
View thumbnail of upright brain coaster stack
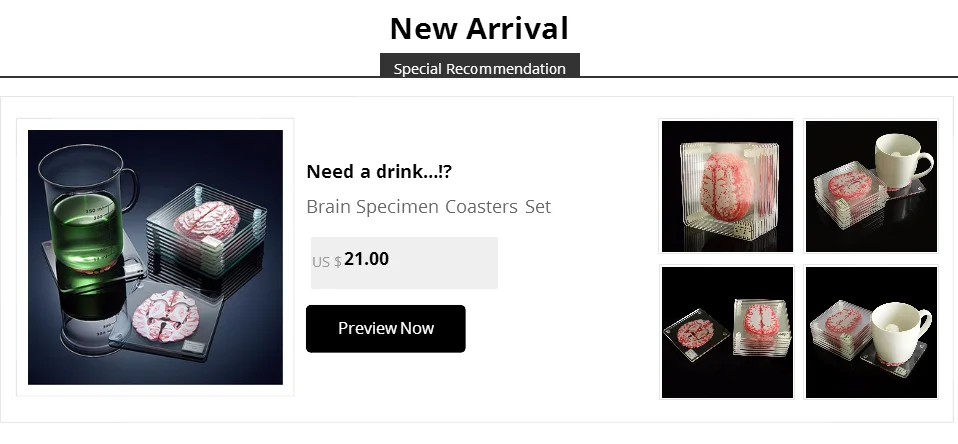(x=727, y=186)
